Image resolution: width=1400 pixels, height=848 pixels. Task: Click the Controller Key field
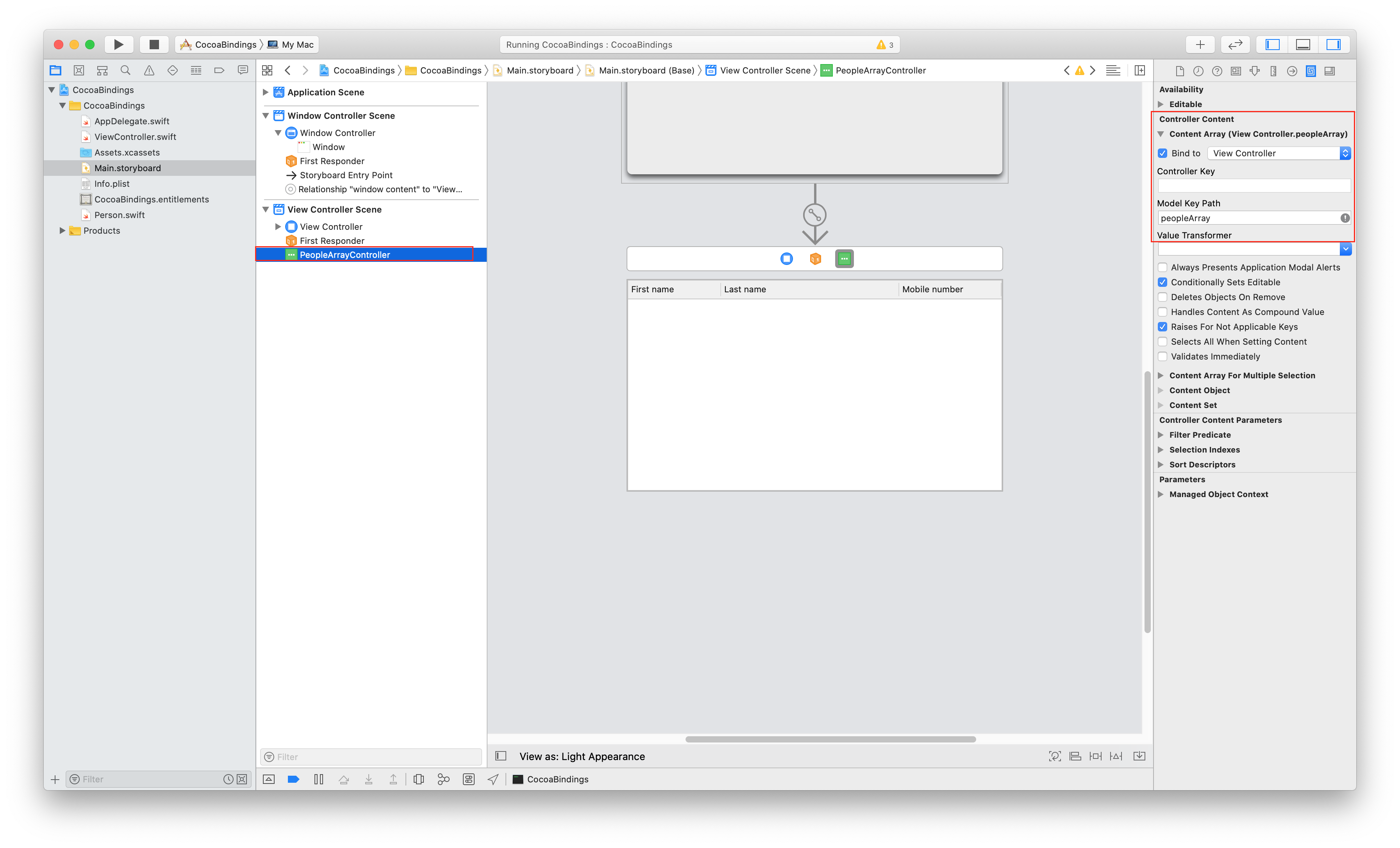pyautogui.click(x=1255, y=186)
